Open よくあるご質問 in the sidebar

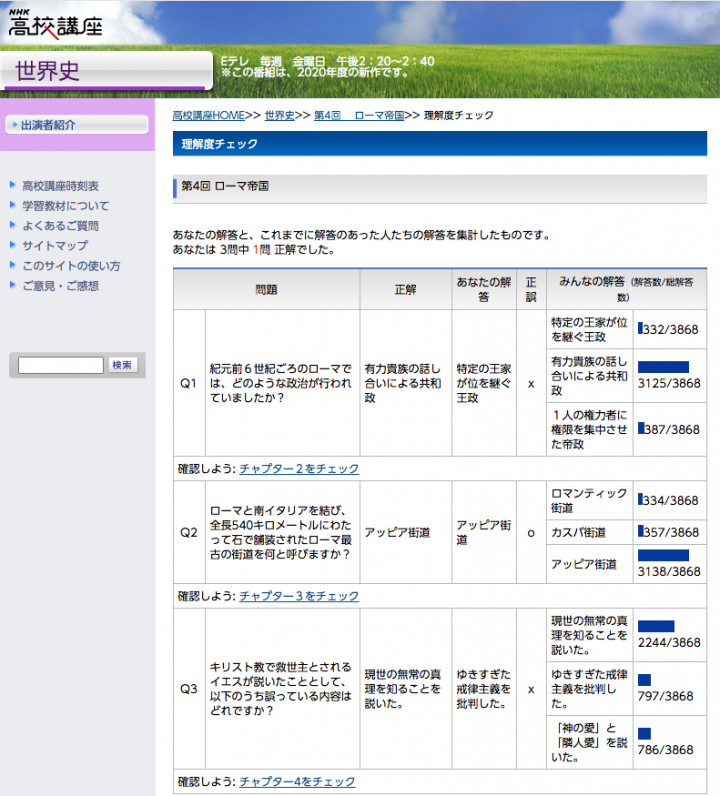pyautogui.click(x=60, y=226)
